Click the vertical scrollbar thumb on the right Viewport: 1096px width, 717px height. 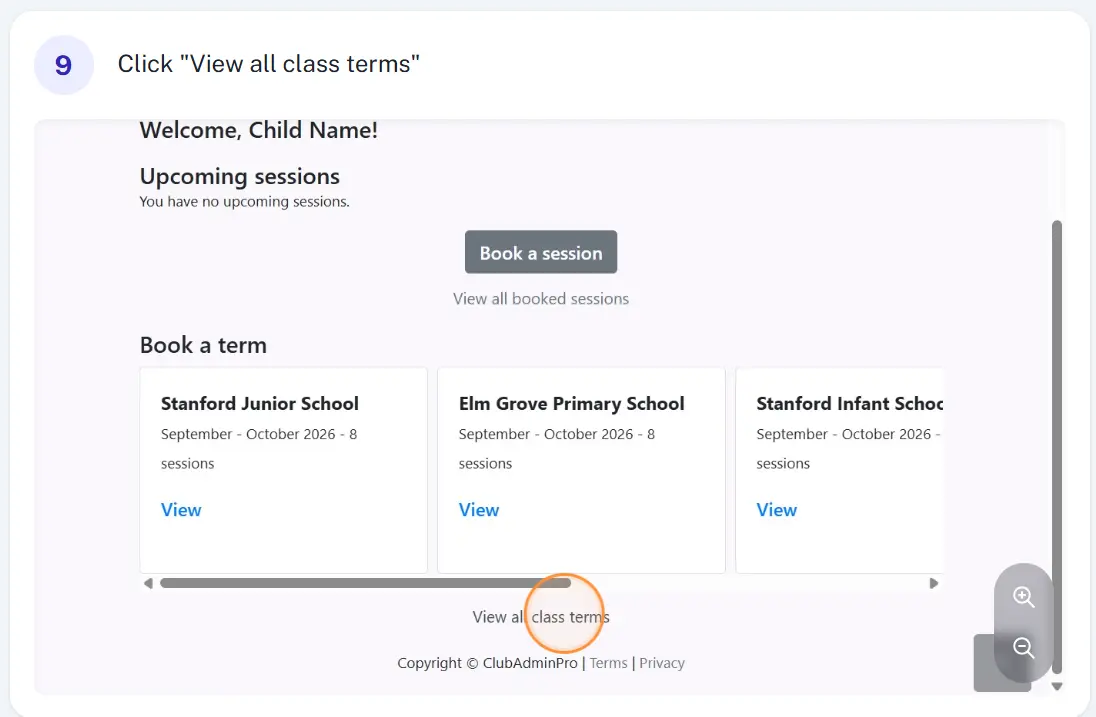pos(1057,447)
